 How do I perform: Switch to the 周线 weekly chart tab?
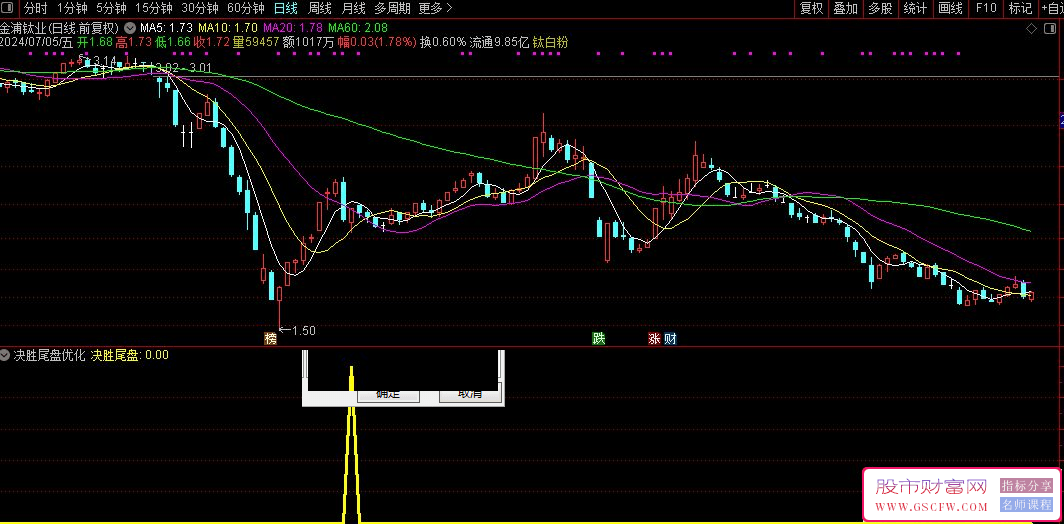[320, 9]
